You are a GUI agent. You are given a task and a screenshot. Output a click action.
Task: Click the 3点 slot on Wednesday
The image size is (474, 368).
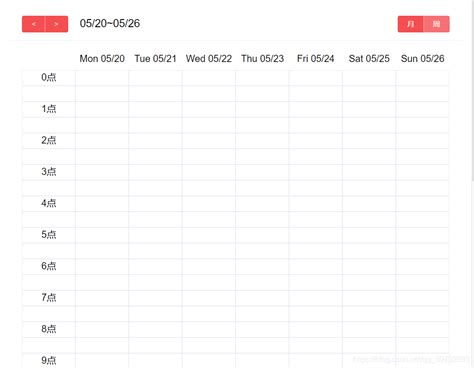209,172
